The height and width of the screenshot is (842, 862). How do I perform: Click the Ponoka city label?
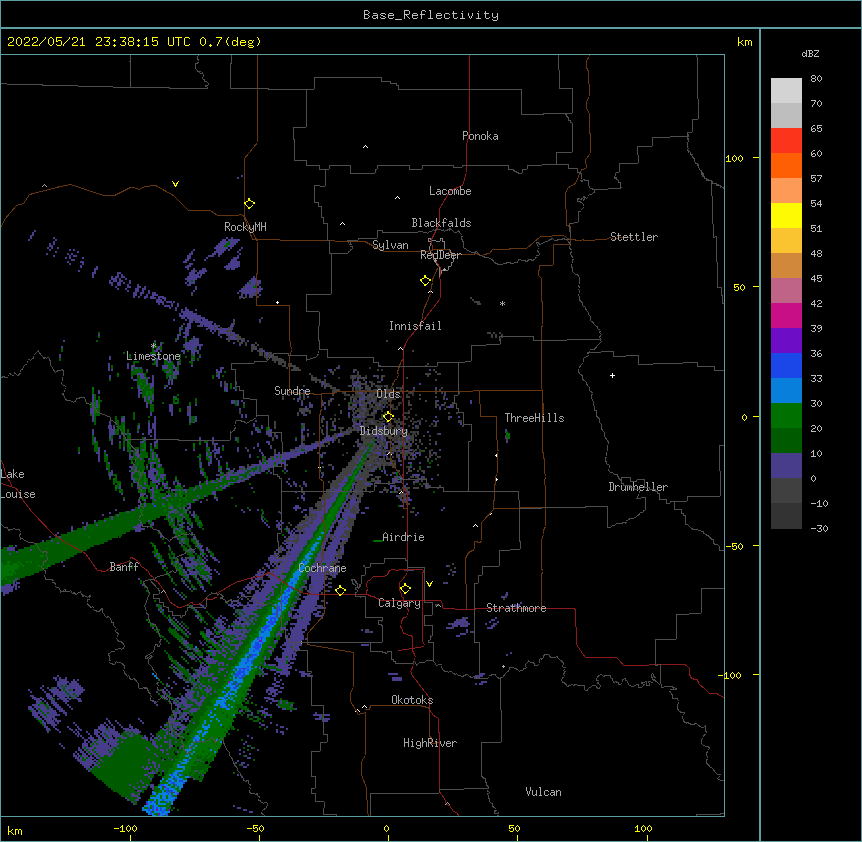tap(480, 136)
